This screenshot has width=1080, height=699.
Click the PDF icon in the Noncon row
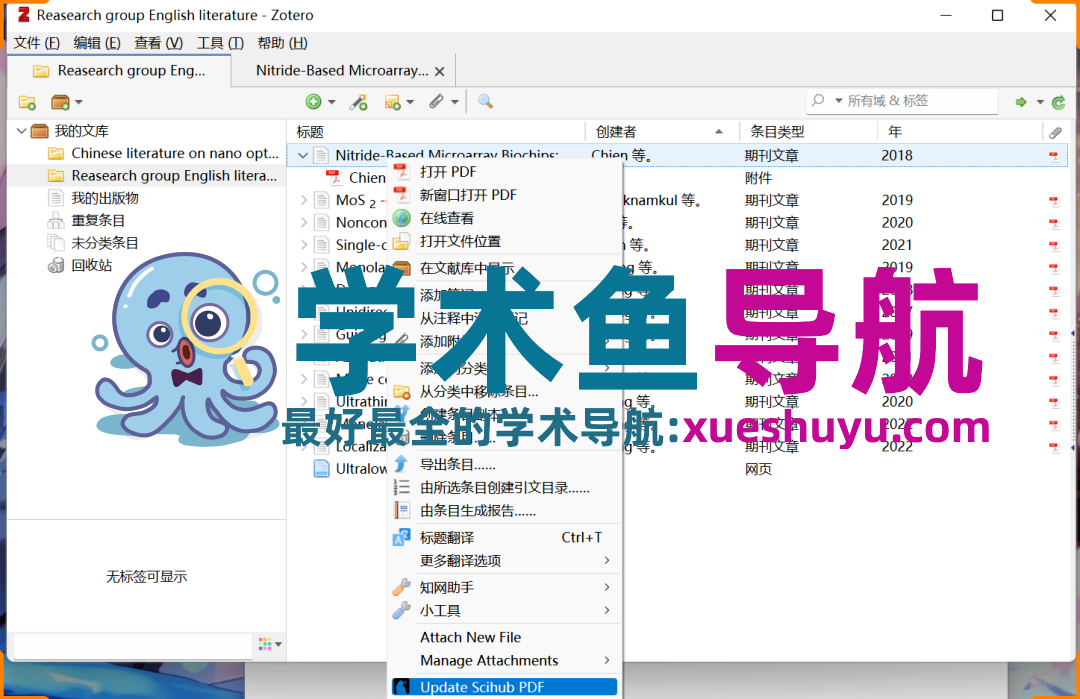[x=1054, y=223]
